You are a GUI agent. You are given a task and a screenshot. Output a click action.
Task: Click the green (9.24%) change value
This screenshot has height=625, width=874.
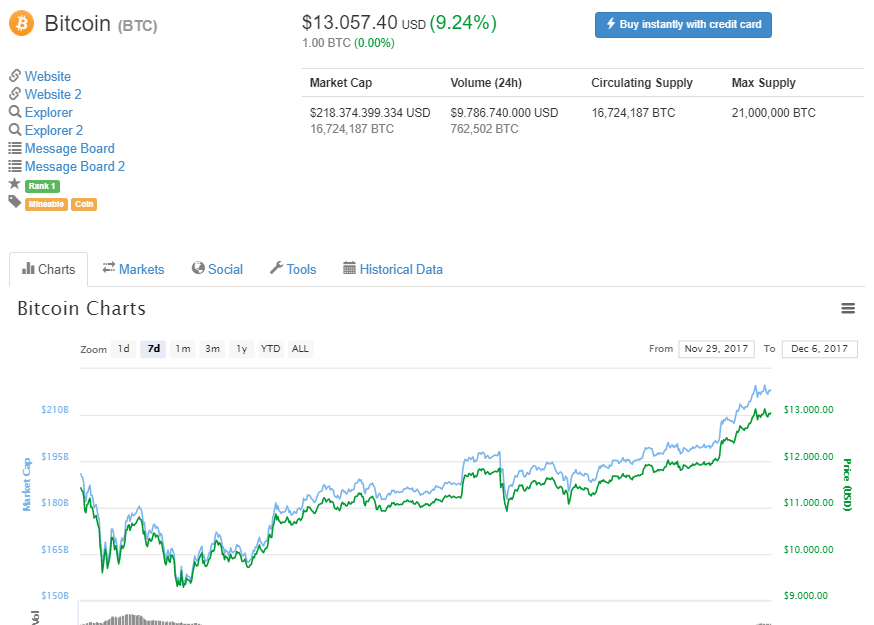(463, 23)
